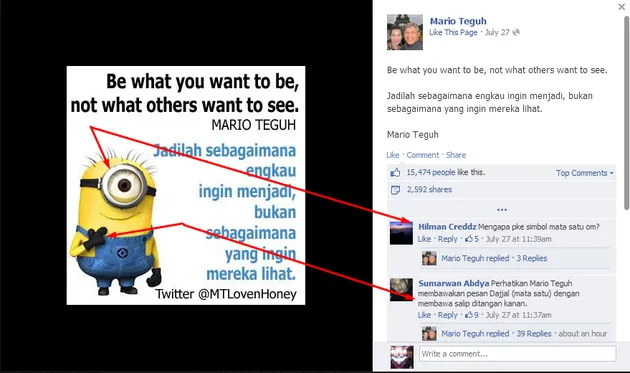Click the Like This Page link
Viewport: 630px width, 373px height.
coord(453,33)
